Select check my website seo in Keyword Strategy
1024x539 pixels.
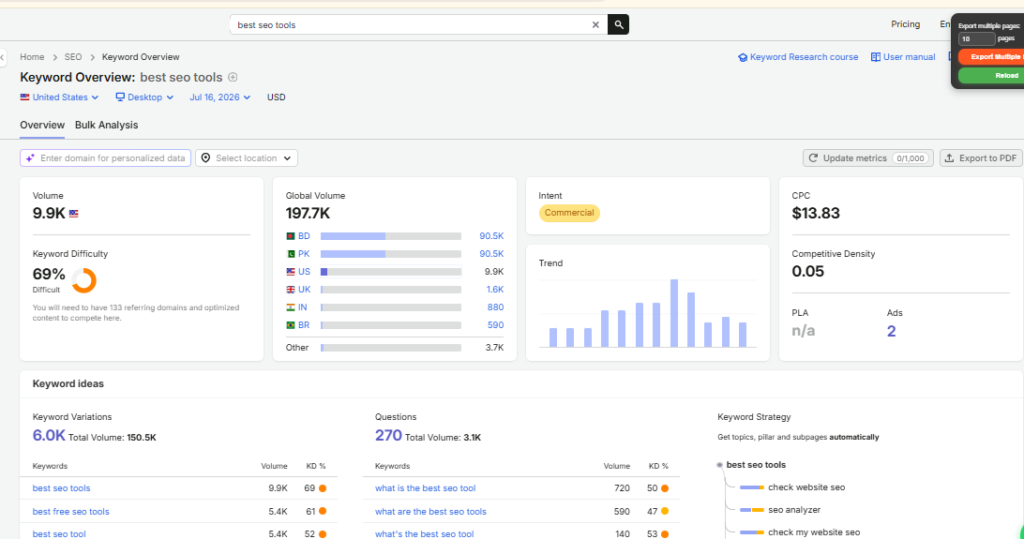pos(814,532)
